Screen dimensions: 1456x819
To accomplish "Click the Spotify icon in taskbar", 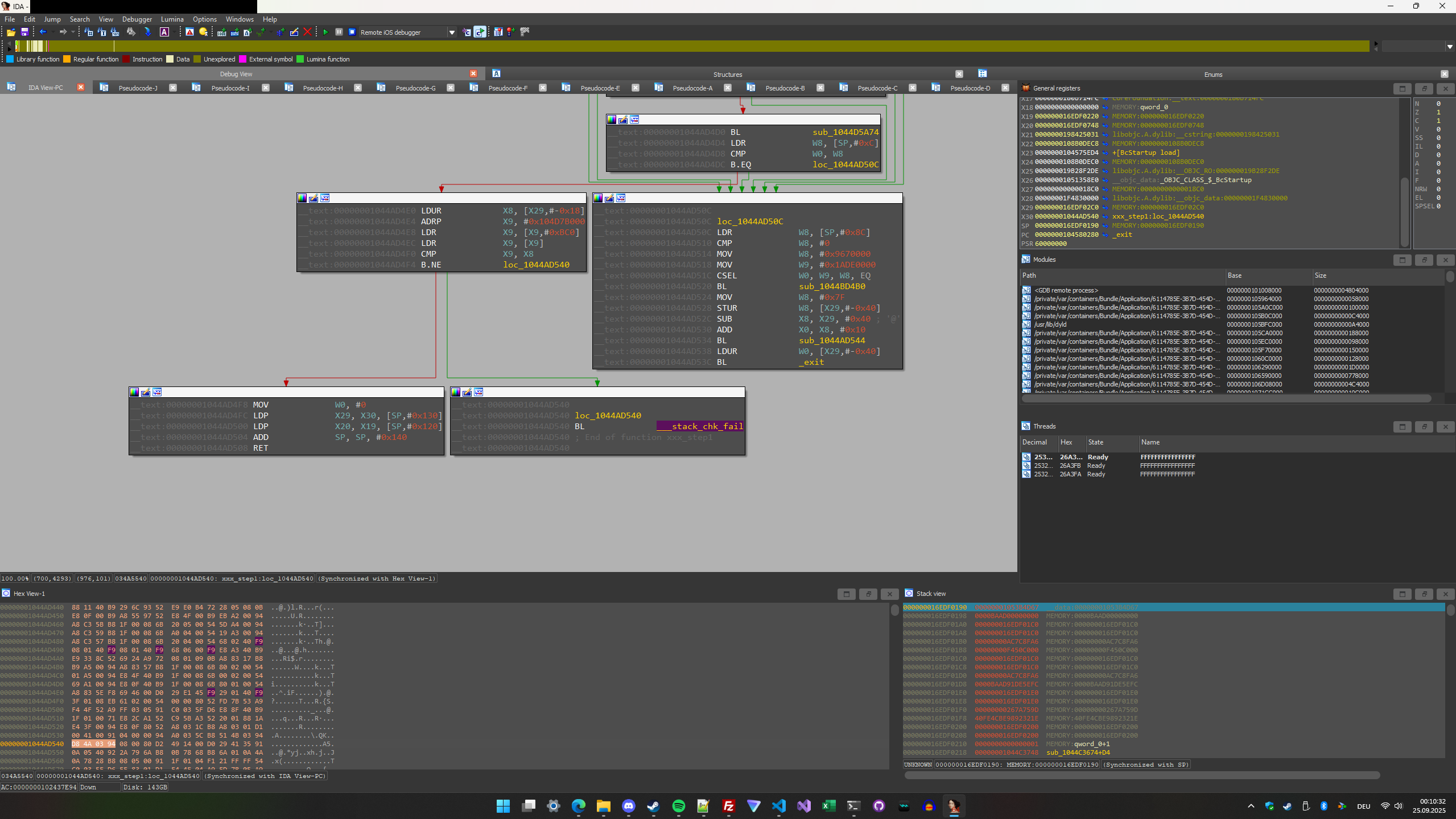I will 678,806.
